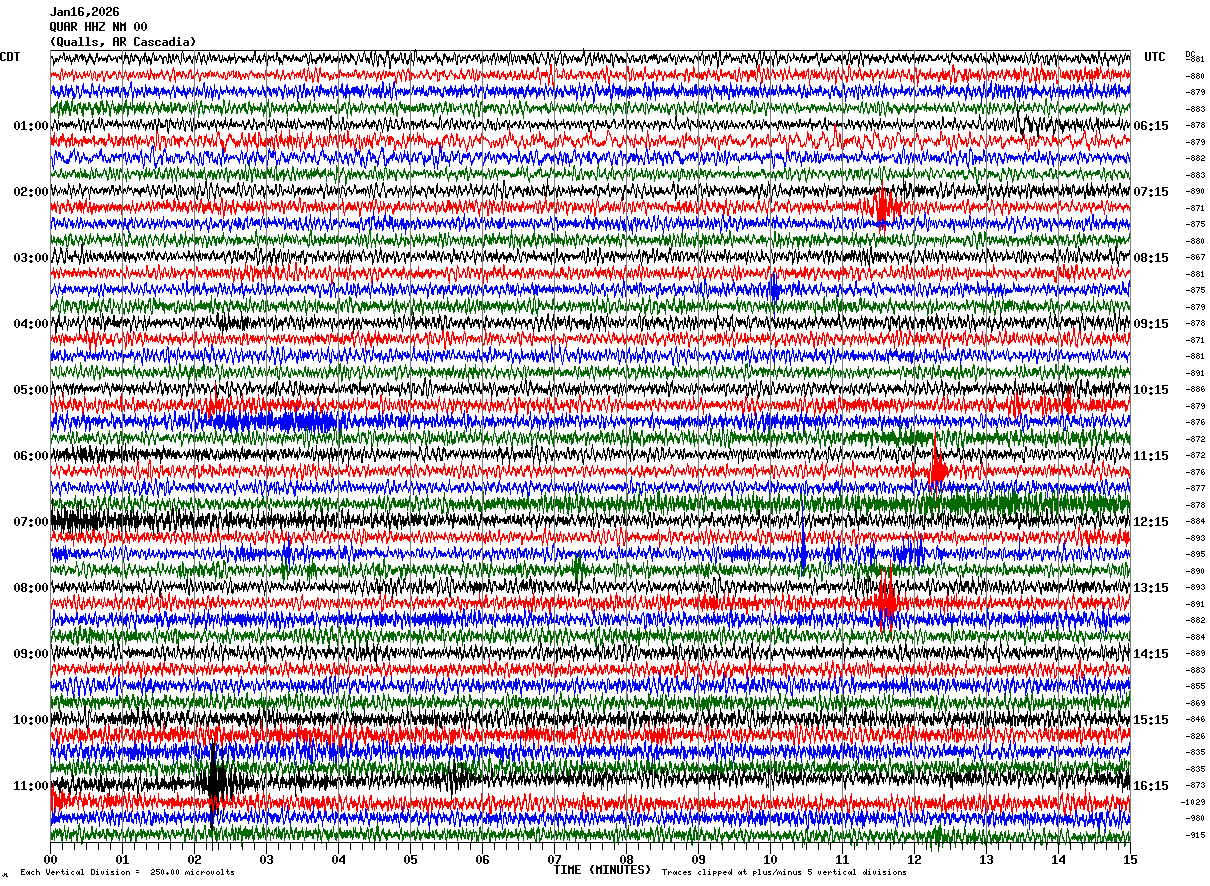Click the -826 DC offset value
The width and height of the screenshot is (1210, 886).
(1195, 736)
